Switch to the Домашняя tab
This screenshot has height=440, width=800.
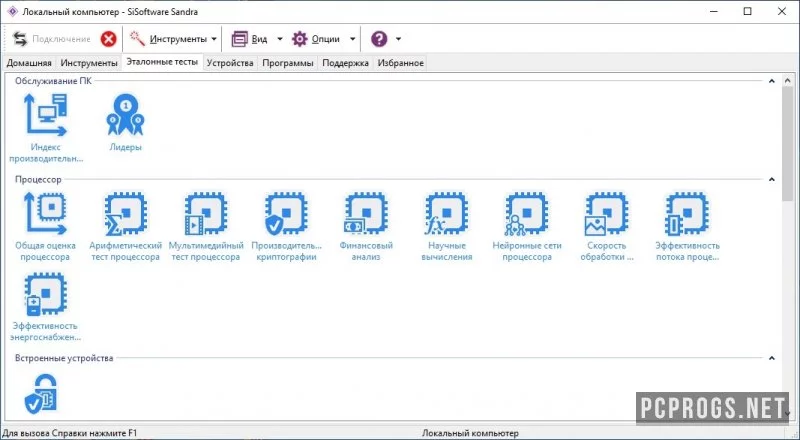[x=29, y=63]
